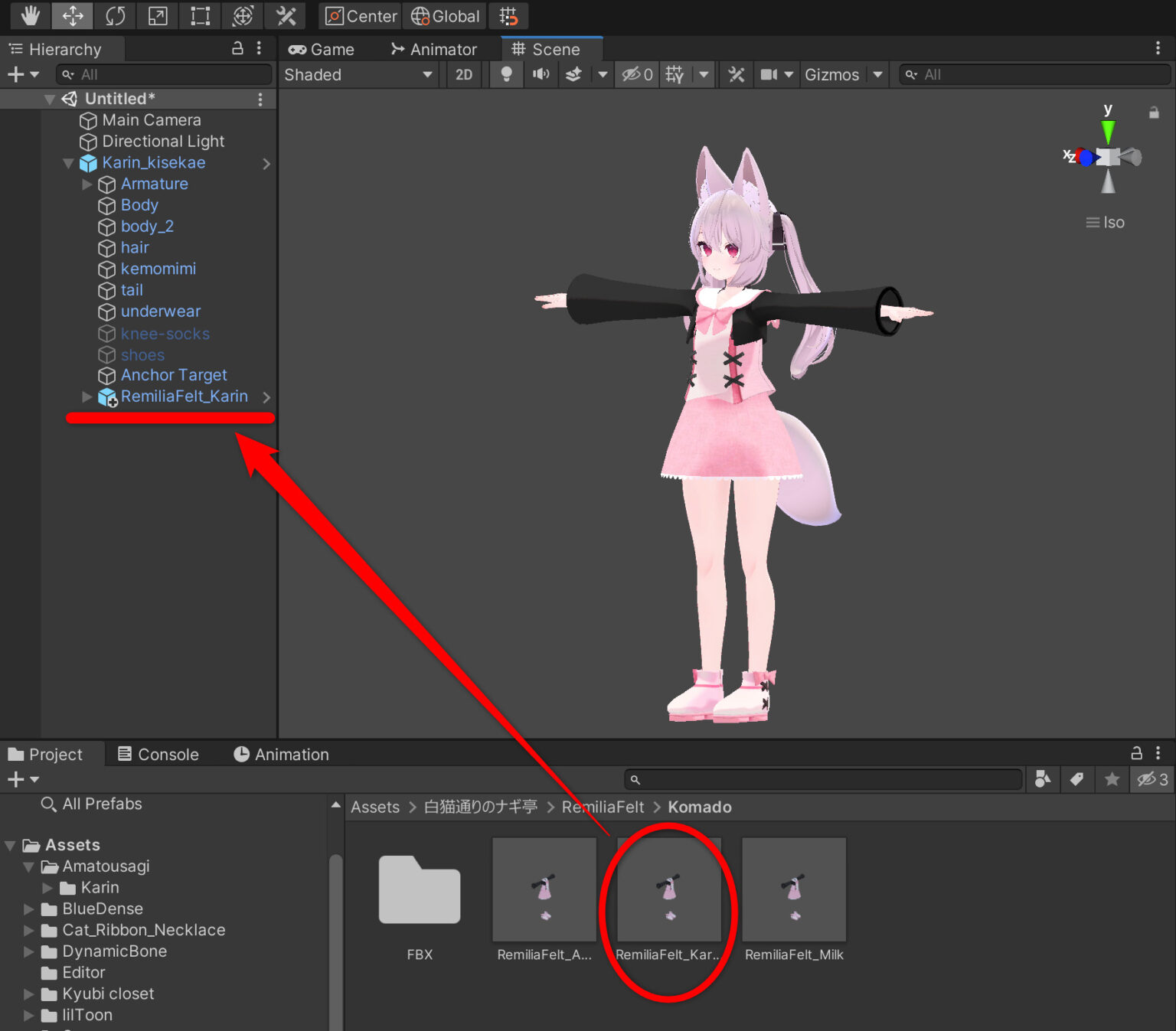Open the custom editor tools wrench icon
The image size is (1176, 1031).
[286, 15]
